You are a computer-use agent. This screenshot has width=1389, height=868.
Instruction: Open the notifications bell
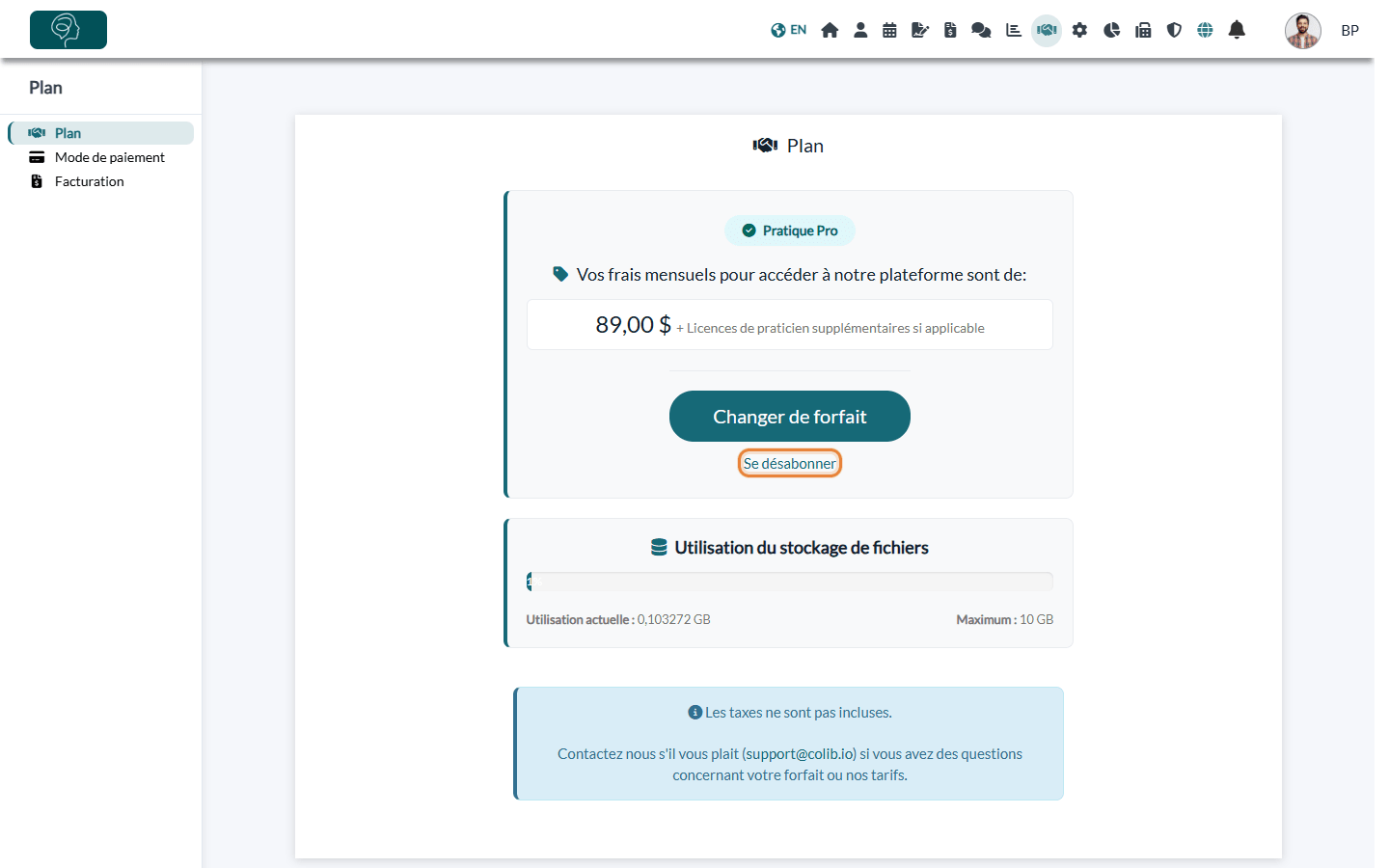1237,30
